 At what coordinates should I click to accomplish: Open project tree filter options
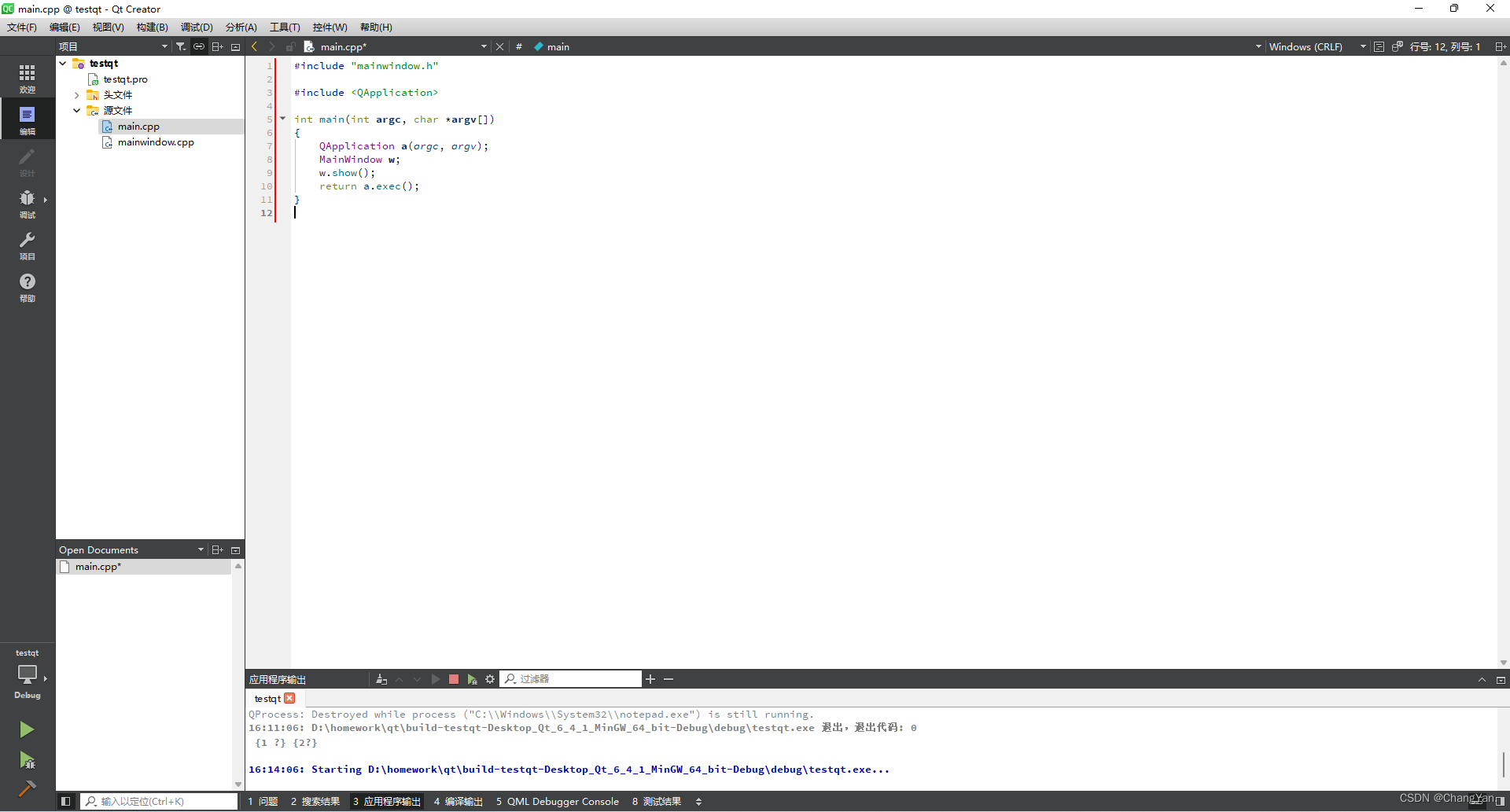pyautogui.click(x=181, y=46)
